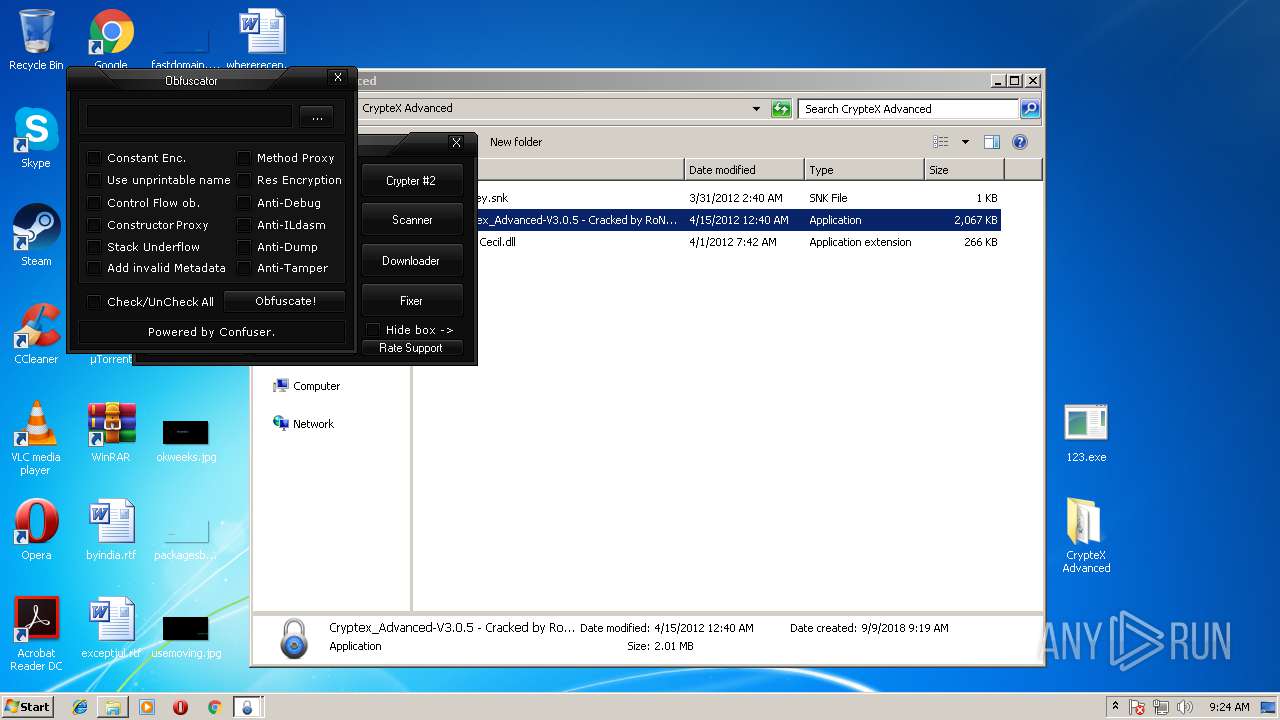1280x720 pixels.
Task: Enable Add invalid Metadata checkbox
Action: [x=94, y=268]
